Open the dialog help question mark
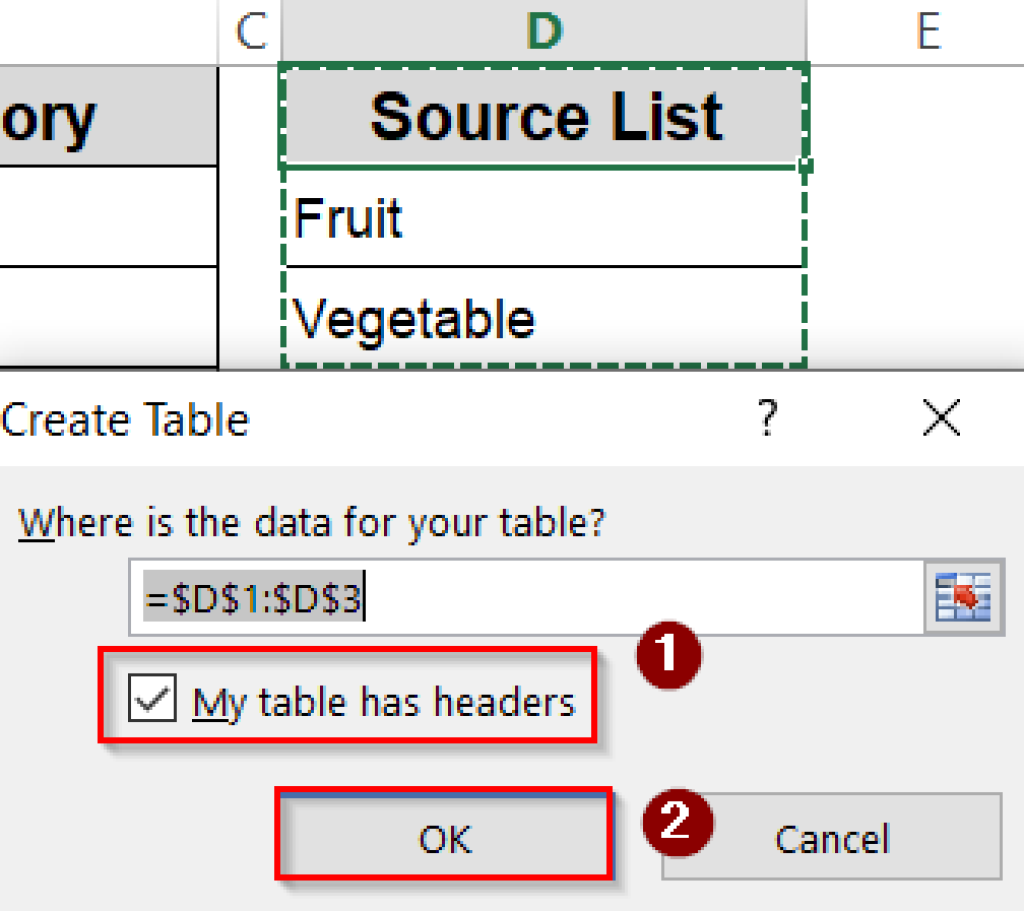This screenshot has height=911, width=1024. click(x=767, y=420)
